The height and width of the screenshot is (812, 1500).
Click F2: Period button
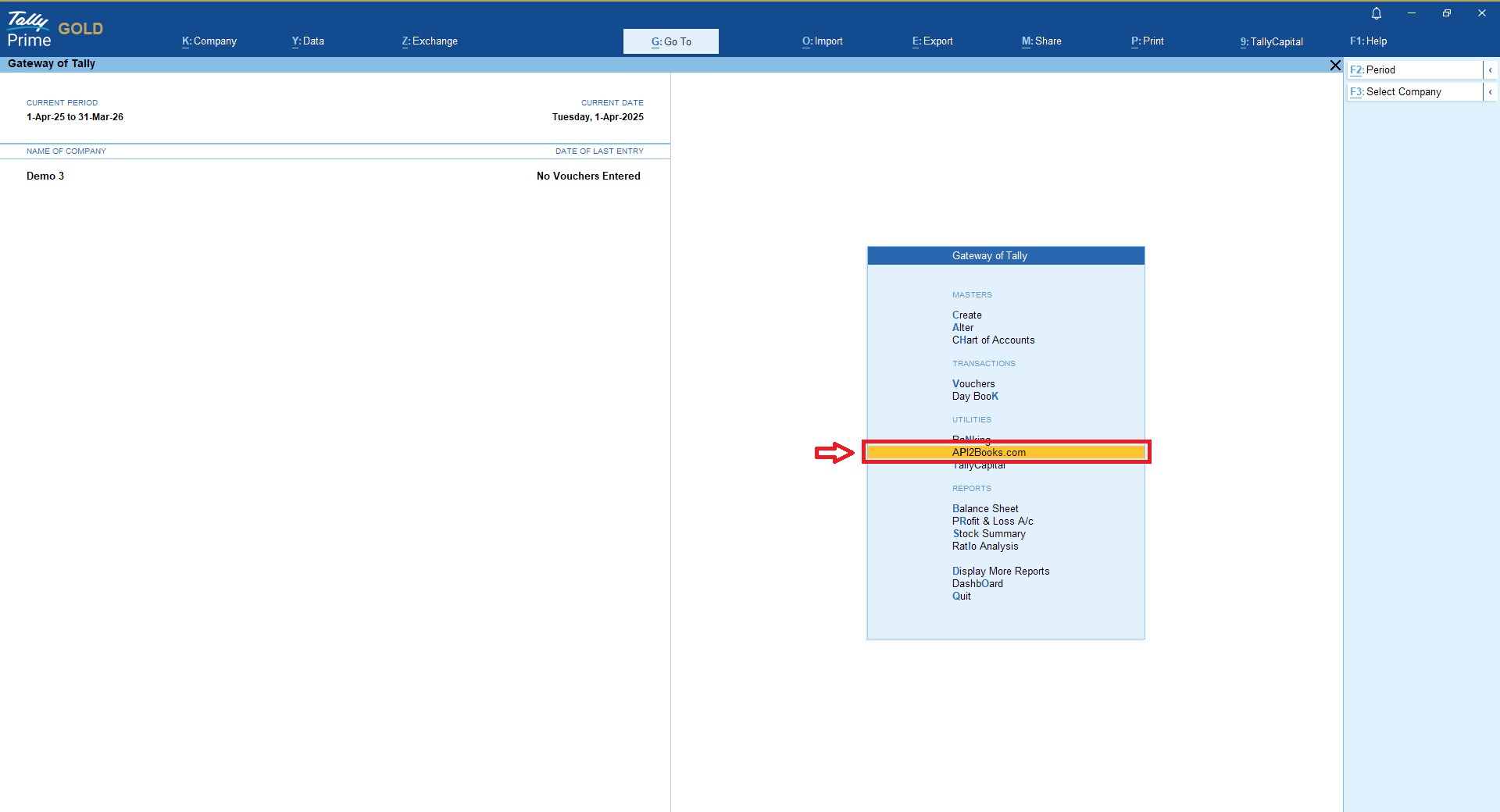pos(1414,70)
